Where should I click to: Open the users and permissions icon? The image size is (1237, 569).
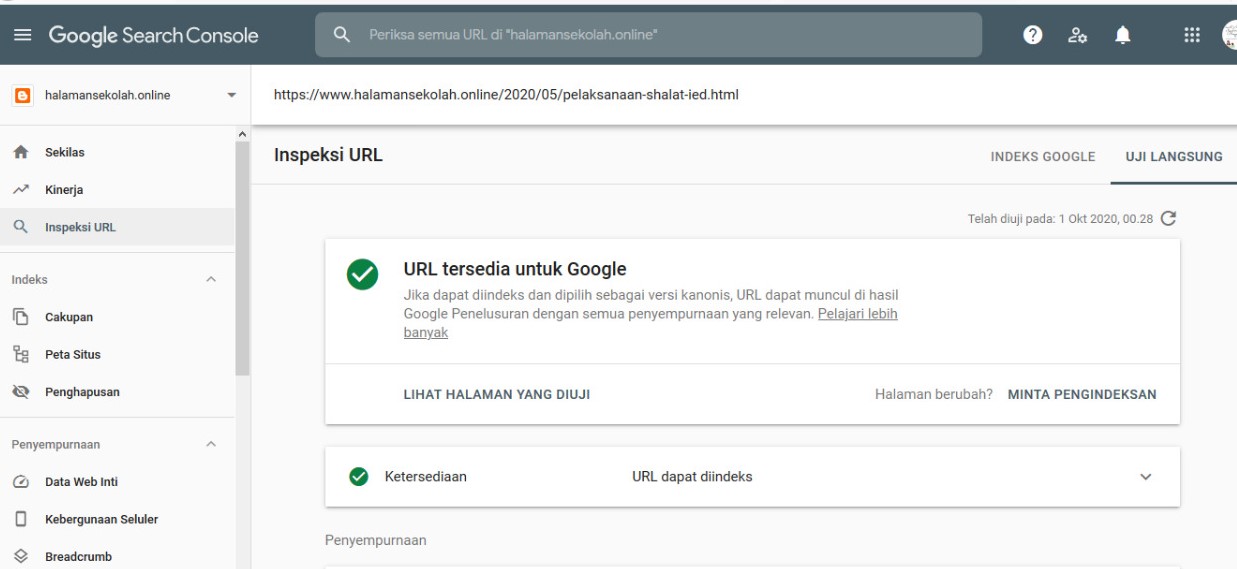(1078, 35)
